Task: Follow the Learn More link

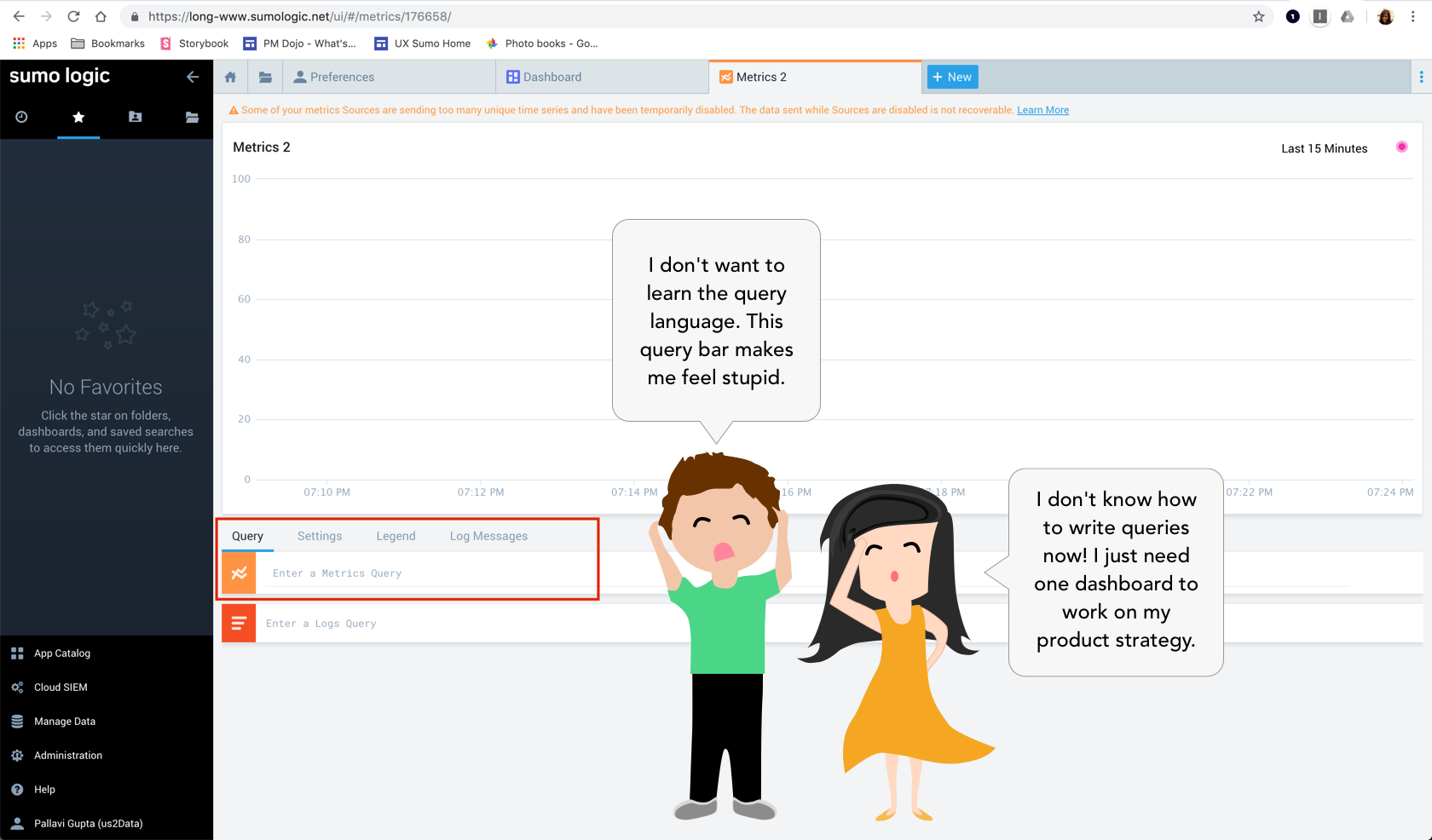Action: pos(1042,110)
